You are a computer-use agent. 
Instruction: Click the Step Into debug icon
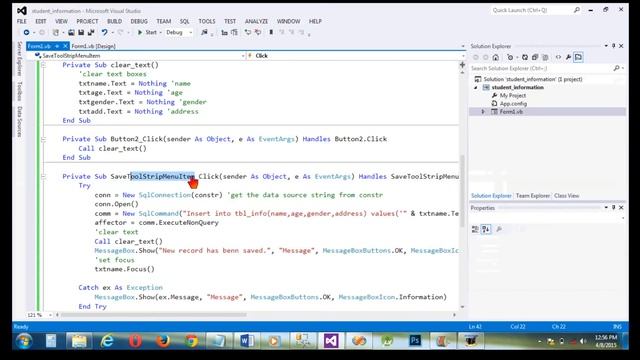click(224, 32)
